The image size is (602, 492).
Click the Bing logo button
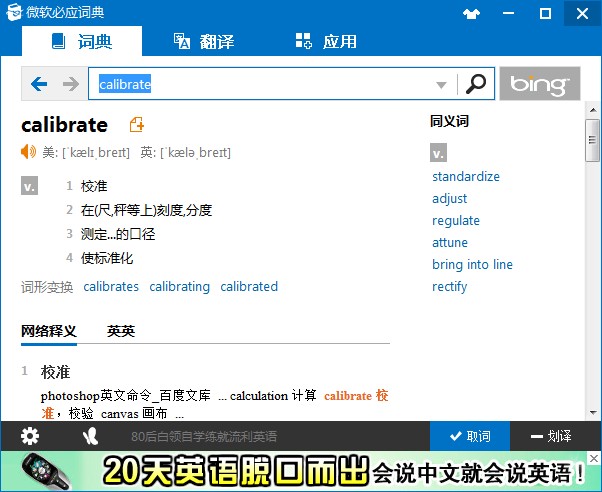(539, 84)
